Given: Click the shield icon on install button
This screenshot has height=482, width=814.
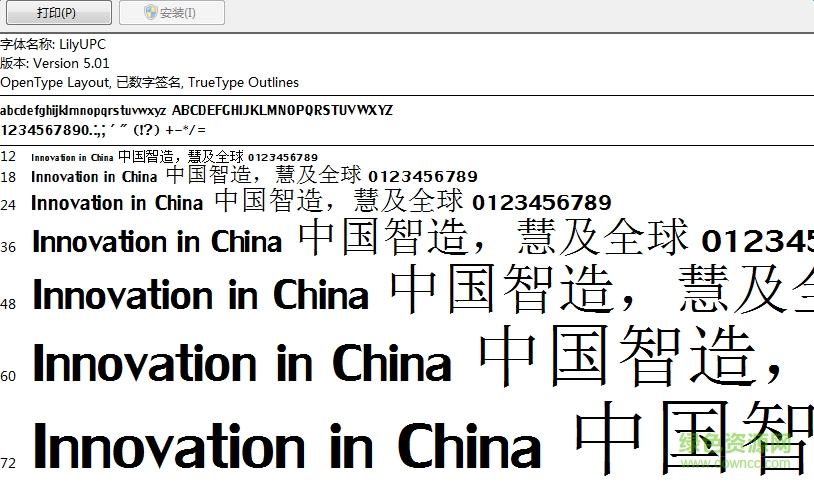Looking at the screenshot, I should click(x=151, y=12).
